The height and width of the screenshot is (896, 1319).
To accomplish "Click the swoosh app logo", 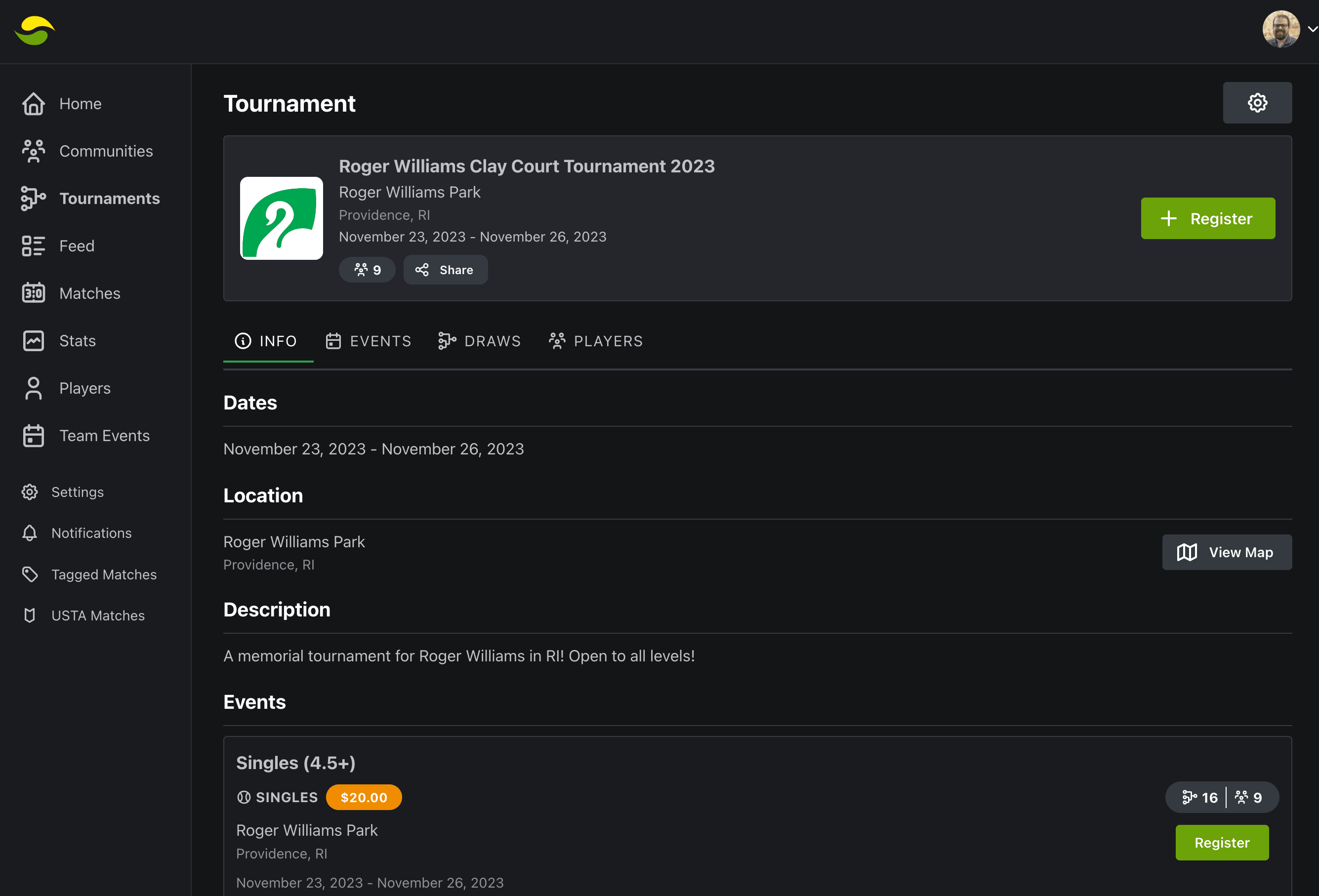I will [x=35, y=31].
